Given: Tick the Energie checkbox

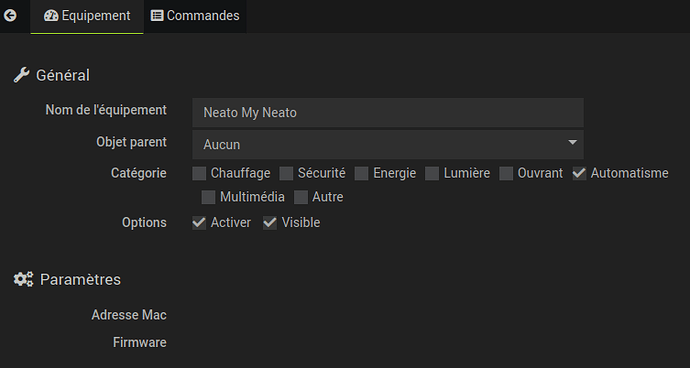Looking at the screenshot, I should point(361,173).
